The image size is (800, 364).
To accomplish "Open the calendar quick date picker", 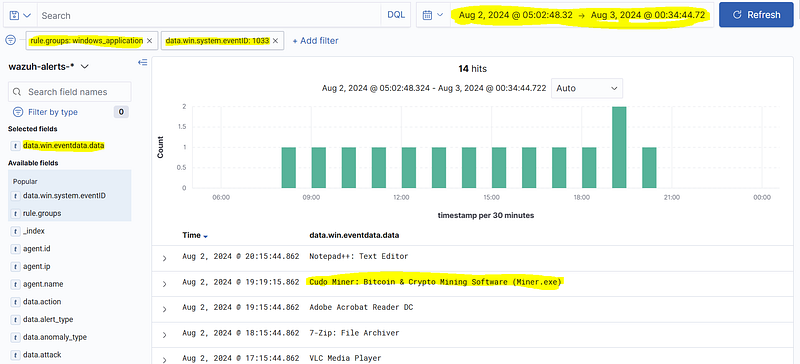I will point(433,15).
